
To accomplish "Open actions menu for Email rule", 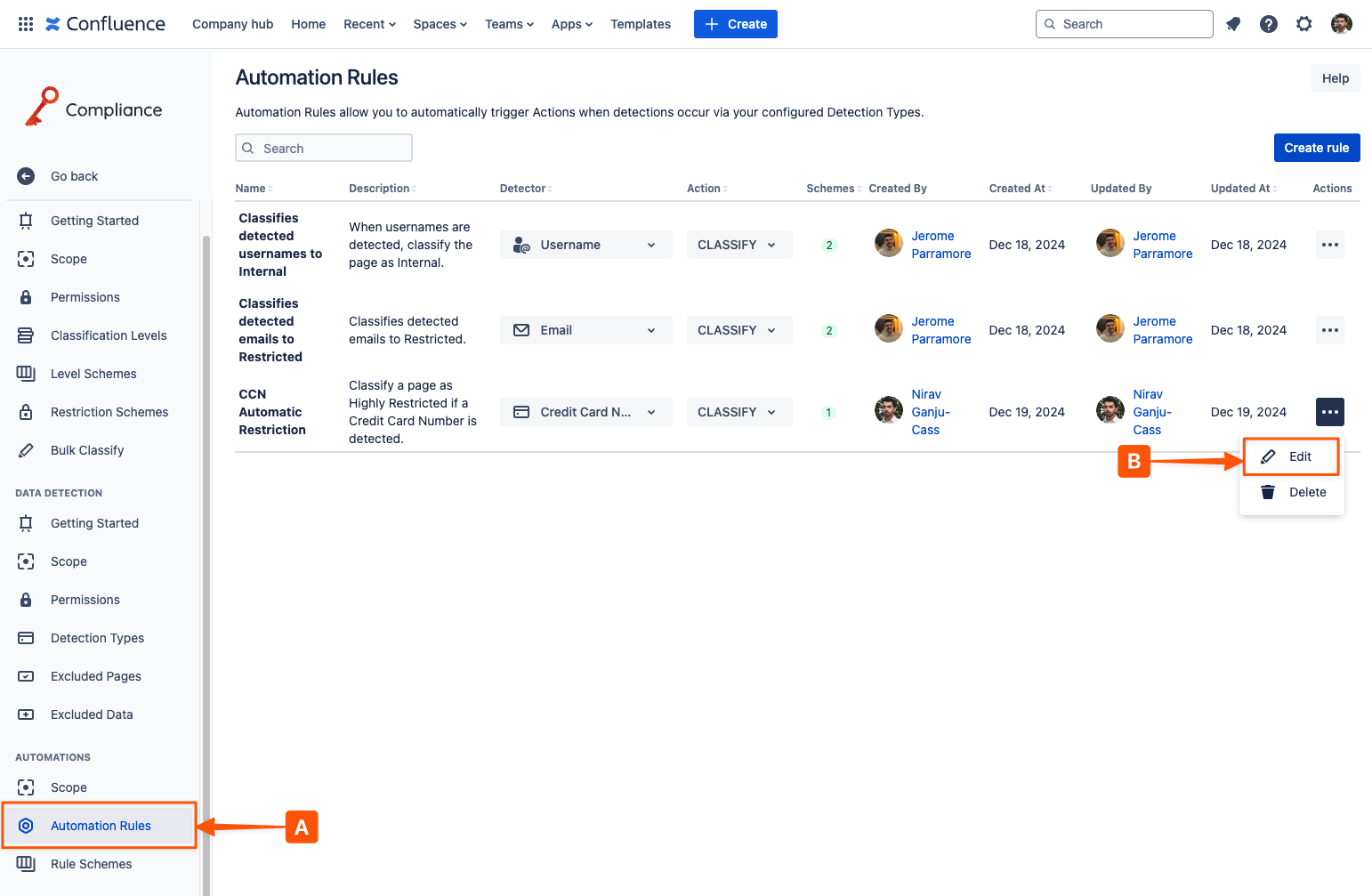I will point(1329,330).
